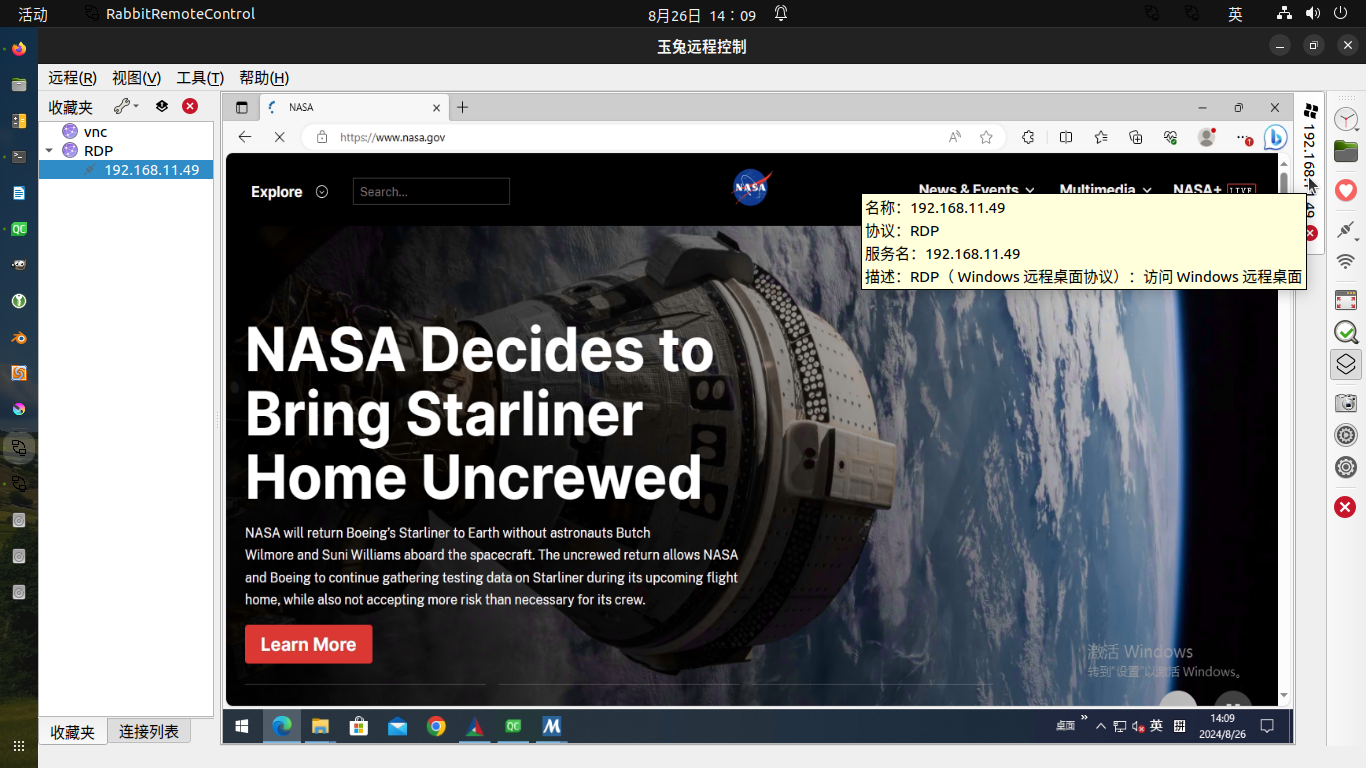Collapse the RDP tree node
This screenshot has height=768, width=1366.
pos(48,151)
